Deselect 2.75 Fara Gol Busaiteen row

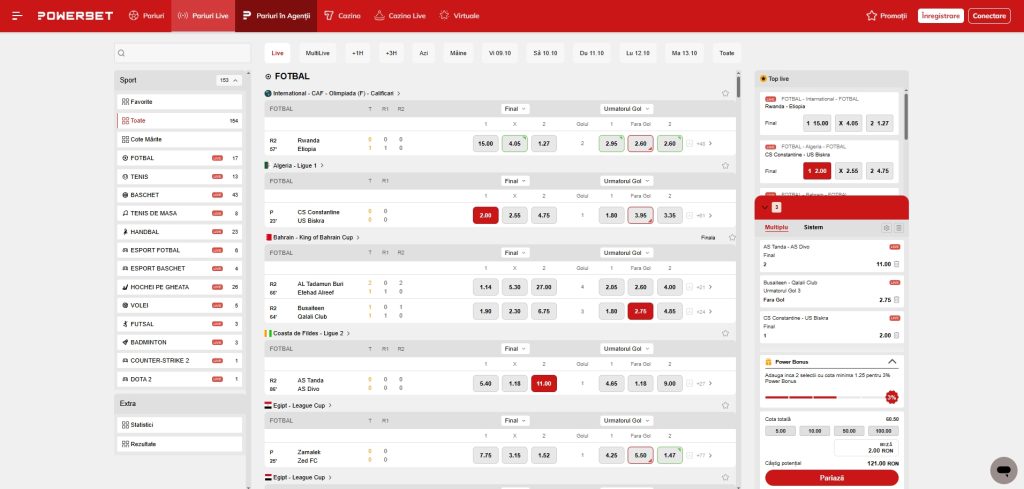point(640,311)
